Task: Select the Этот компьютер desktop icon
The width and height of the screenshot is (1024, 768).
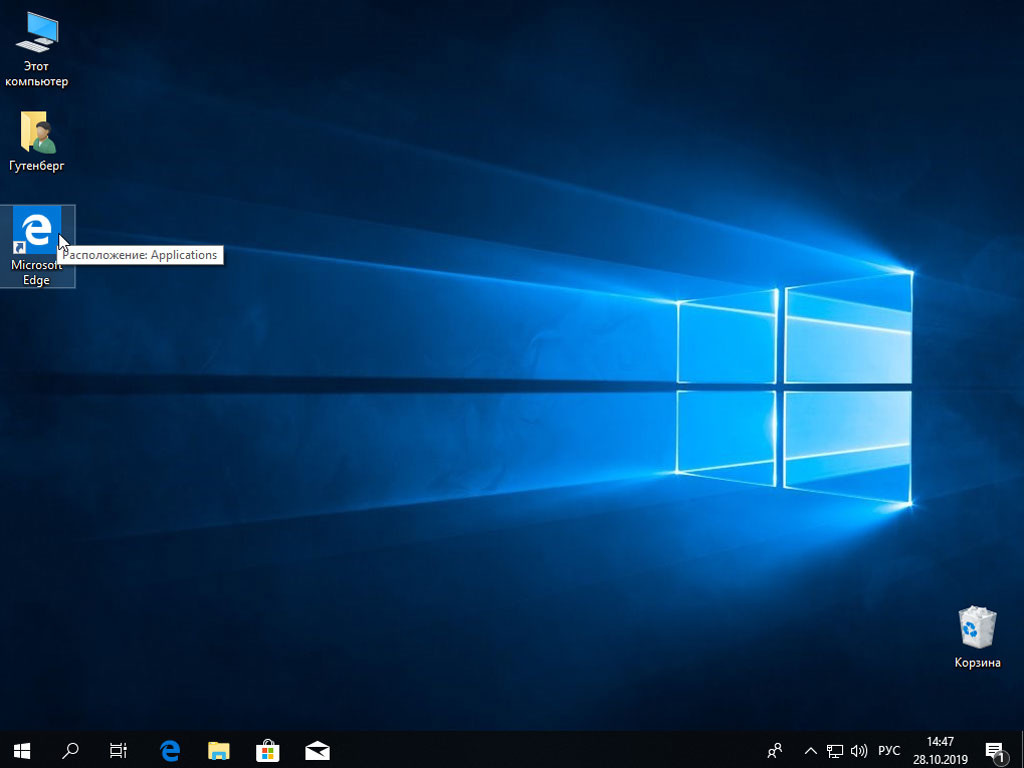Action: point(37,50)
